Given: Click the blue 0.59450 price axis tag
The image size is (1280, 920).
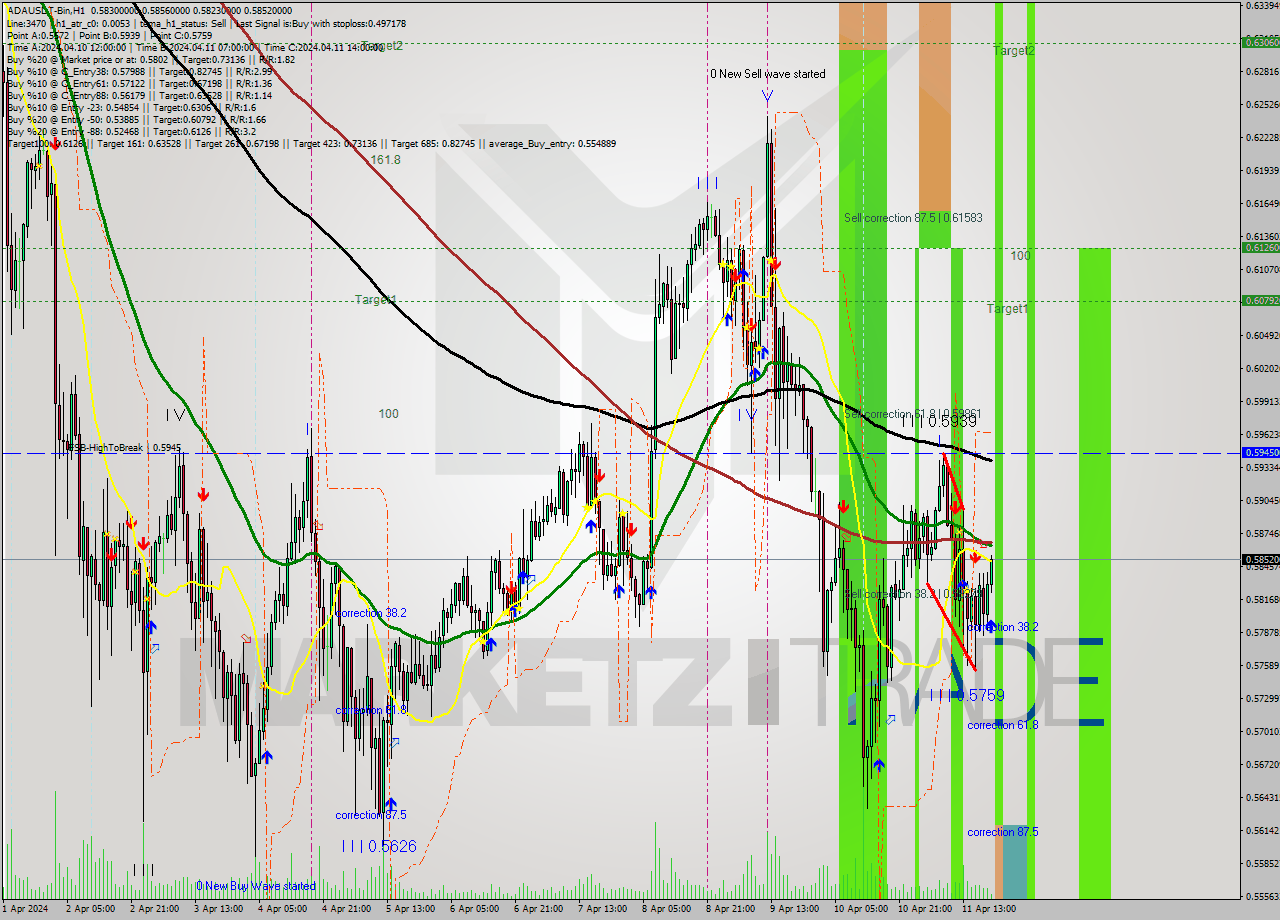Looking at the screenshot, I should click(1260, 453).
